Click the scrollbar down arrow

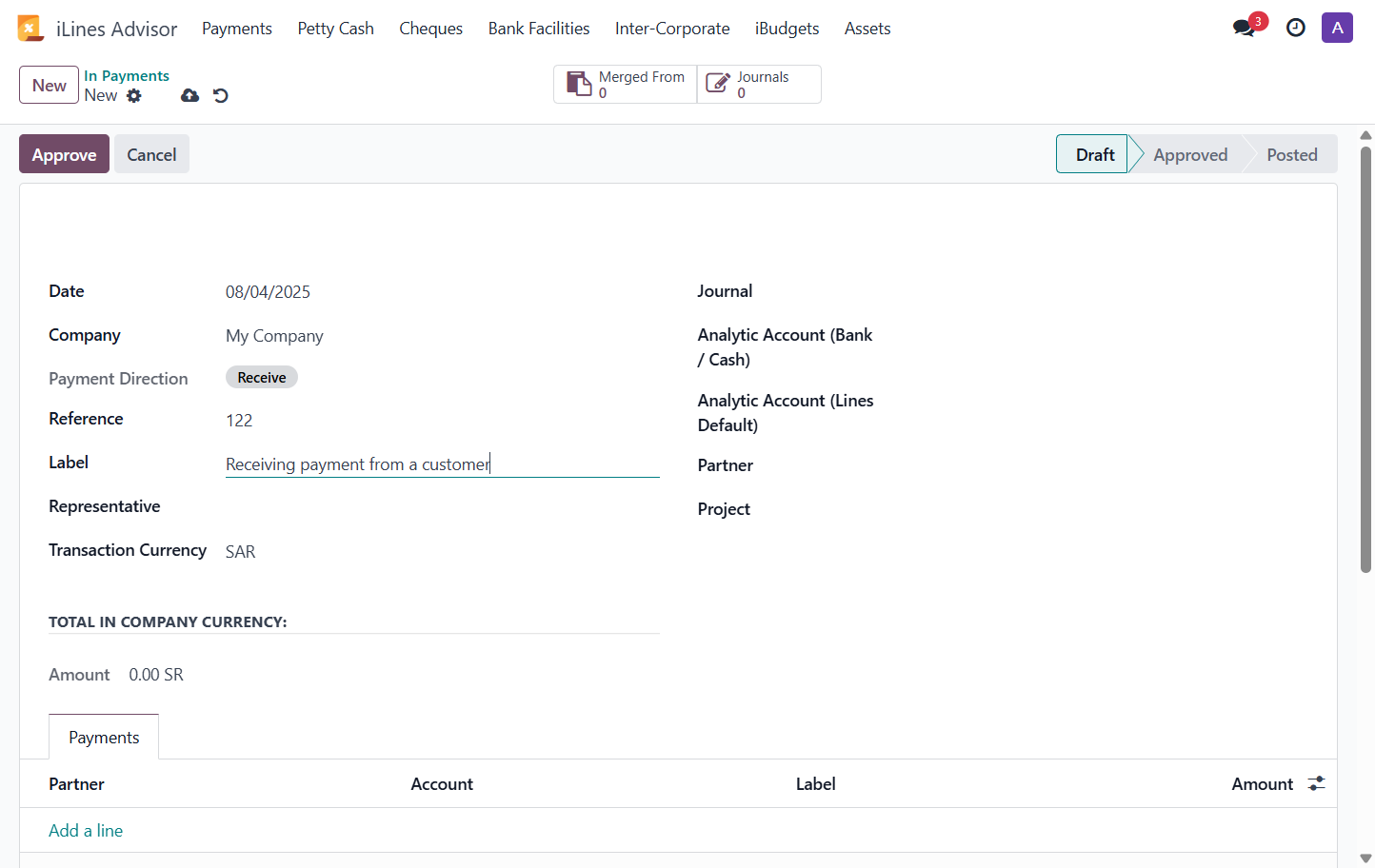(x=1365, y=858)
